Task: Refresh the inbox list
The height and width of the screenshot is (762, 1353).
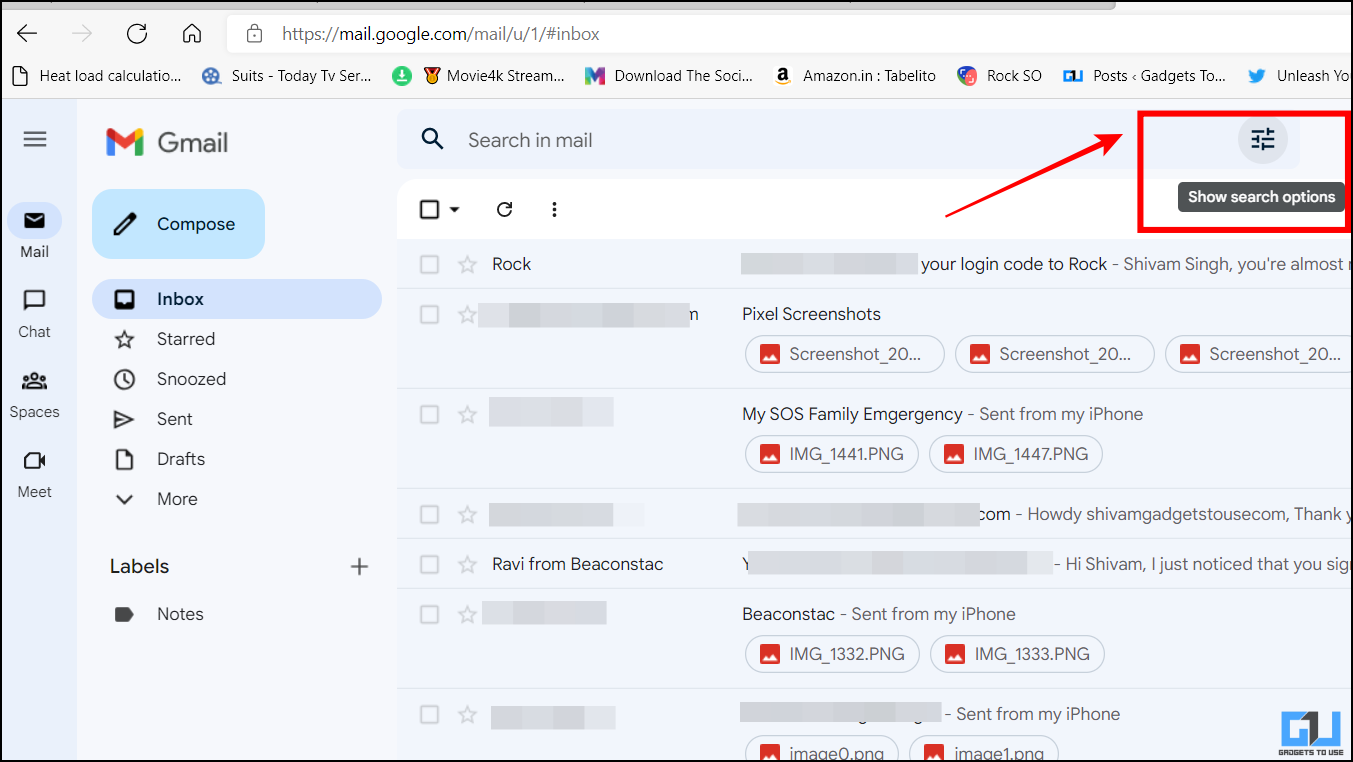Action: 505,209
